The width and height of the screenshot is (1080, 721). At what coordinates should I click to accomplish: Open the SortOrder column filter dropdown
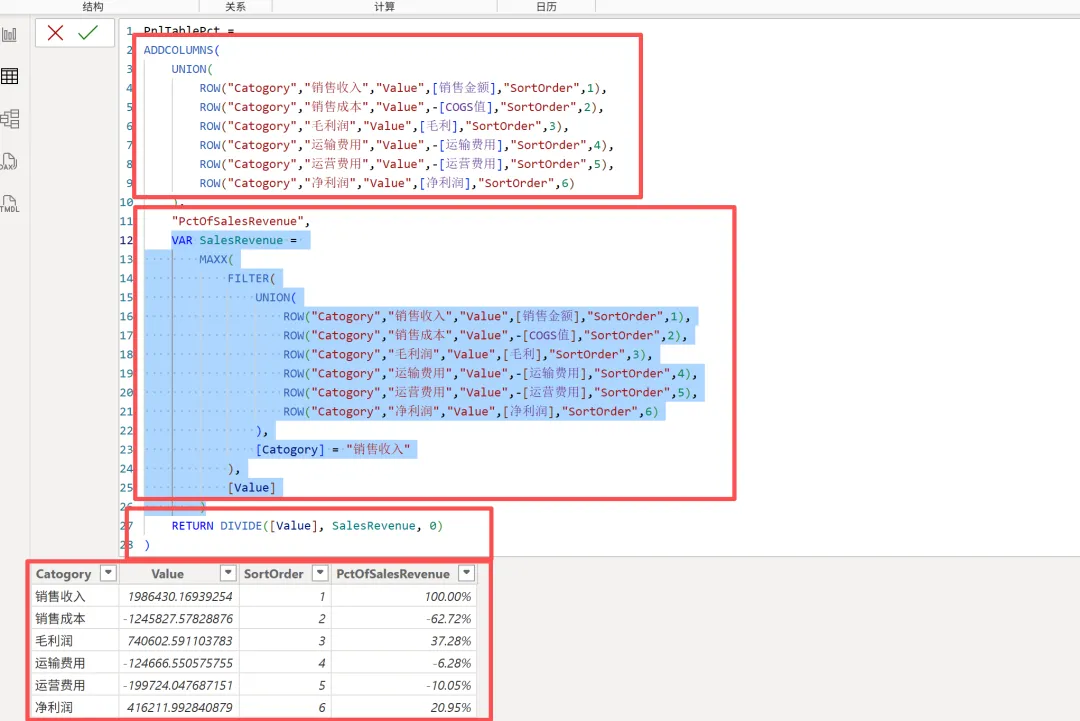[x=320, y=573]
